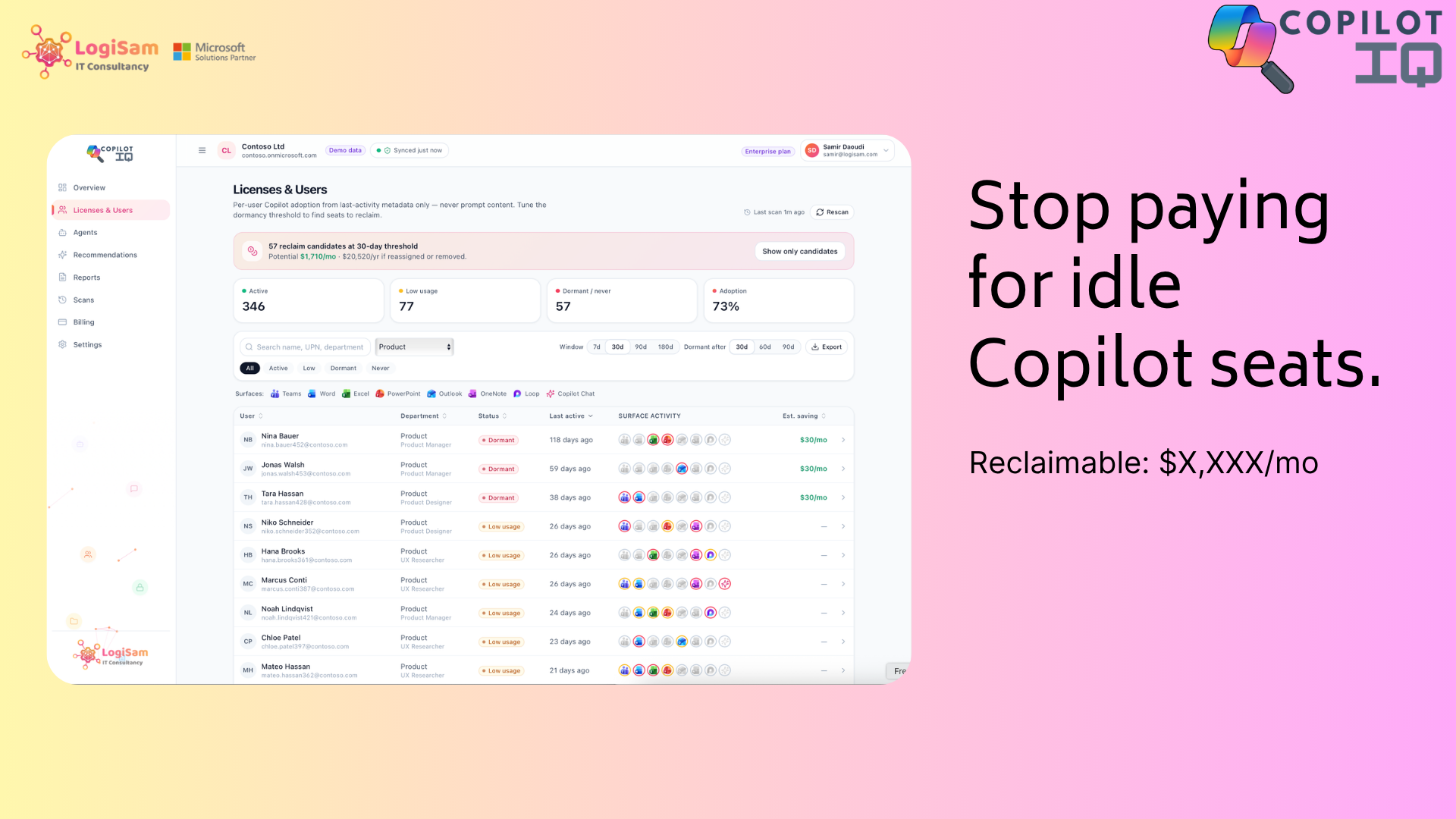Open Reports in sidebar
Image resolution: width=1456 pixels, height=819 pixels.
[111, 278]
